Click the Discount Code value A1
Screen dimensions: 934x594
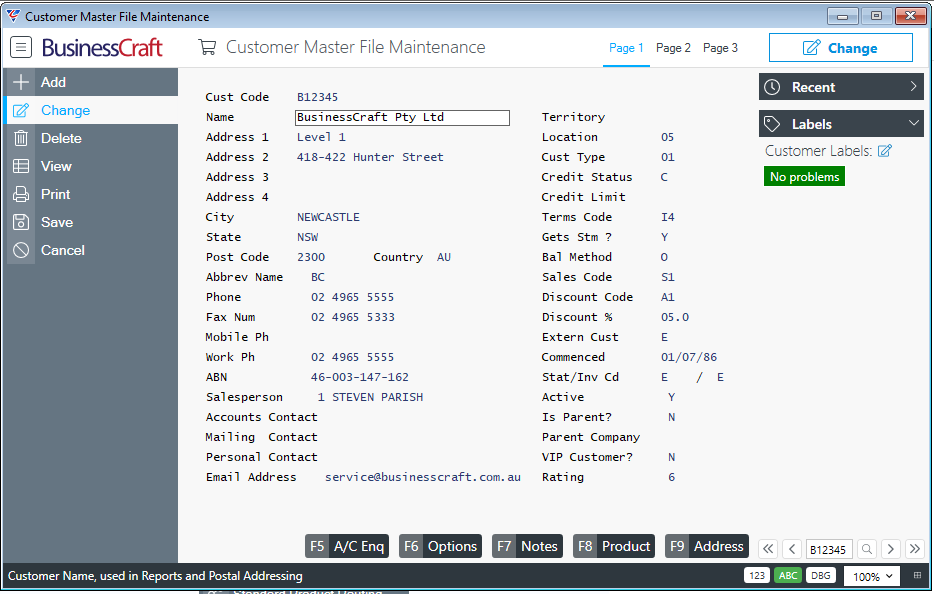point(667,297)
